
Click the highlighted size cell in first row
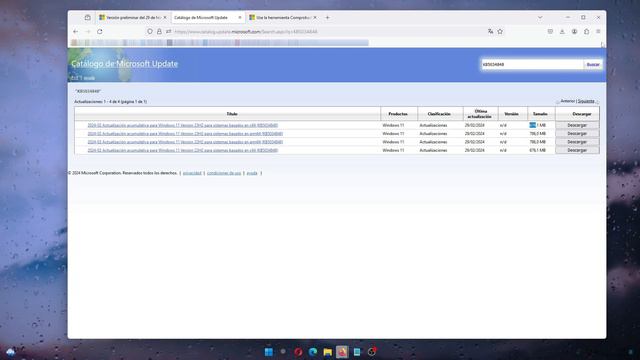click(x=538, y=125)
